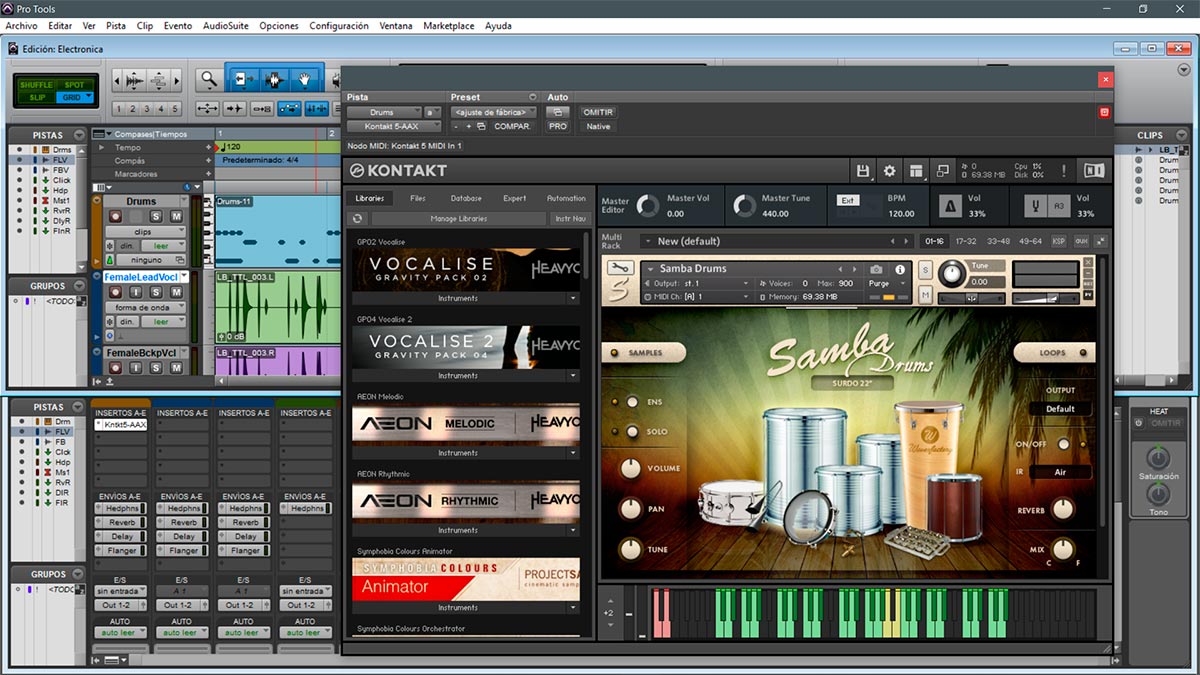Select the Trim tool in the edit toolbar
The width and height of the screenshot is (1200, 675).
point(244,80)
